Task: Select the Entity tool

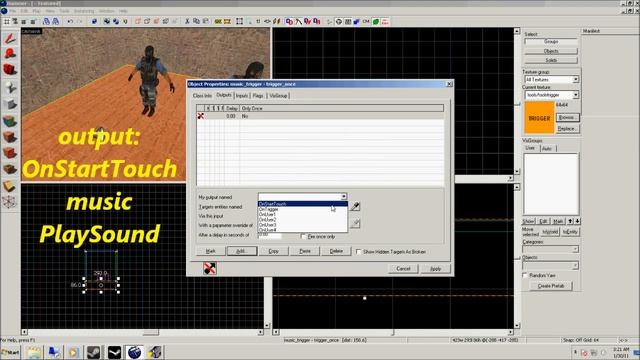Action: pyautogui.click(x=10, y=87)
